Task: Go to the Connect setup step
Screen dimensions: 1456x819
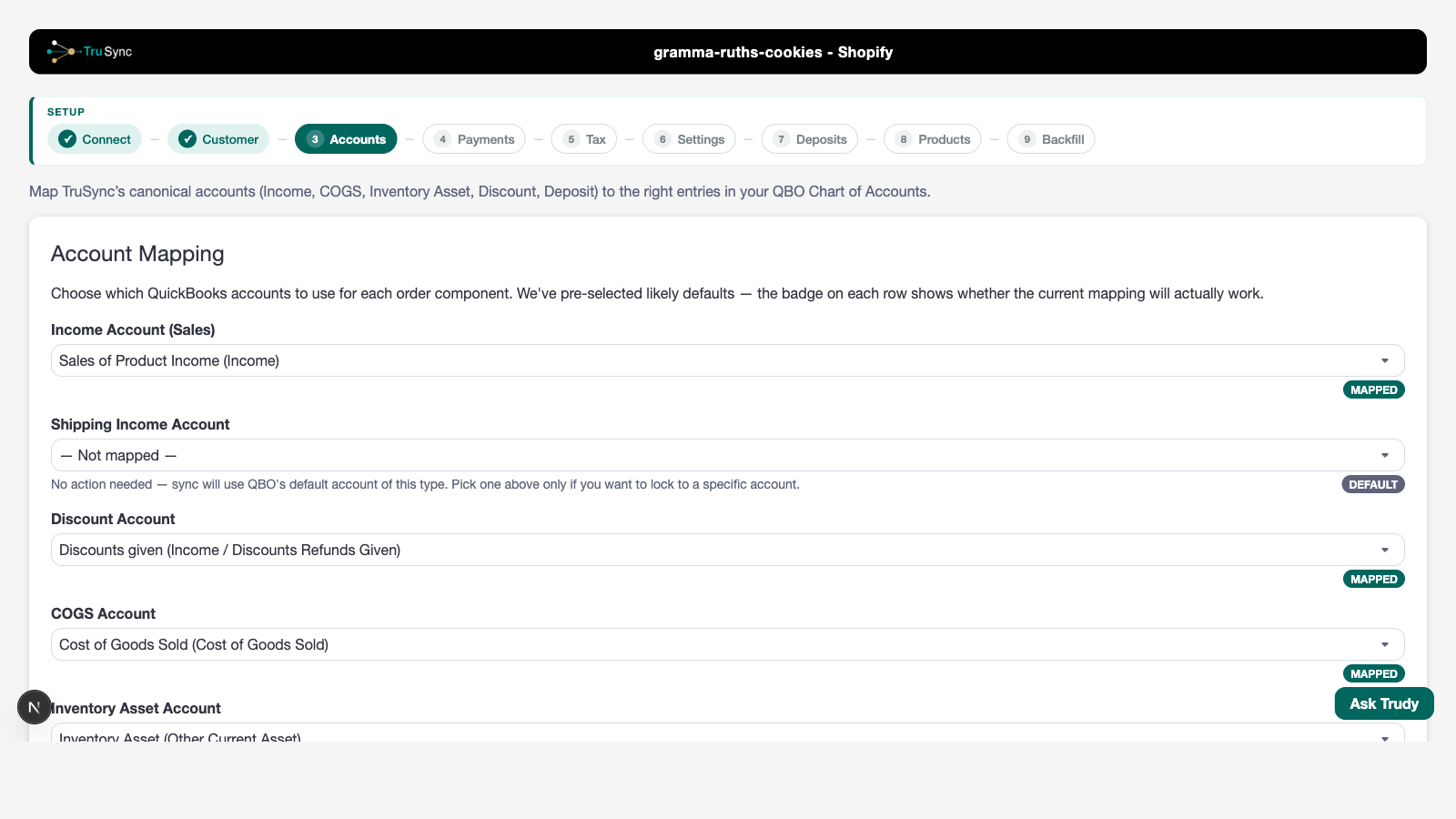Action: tap(95, 139)
